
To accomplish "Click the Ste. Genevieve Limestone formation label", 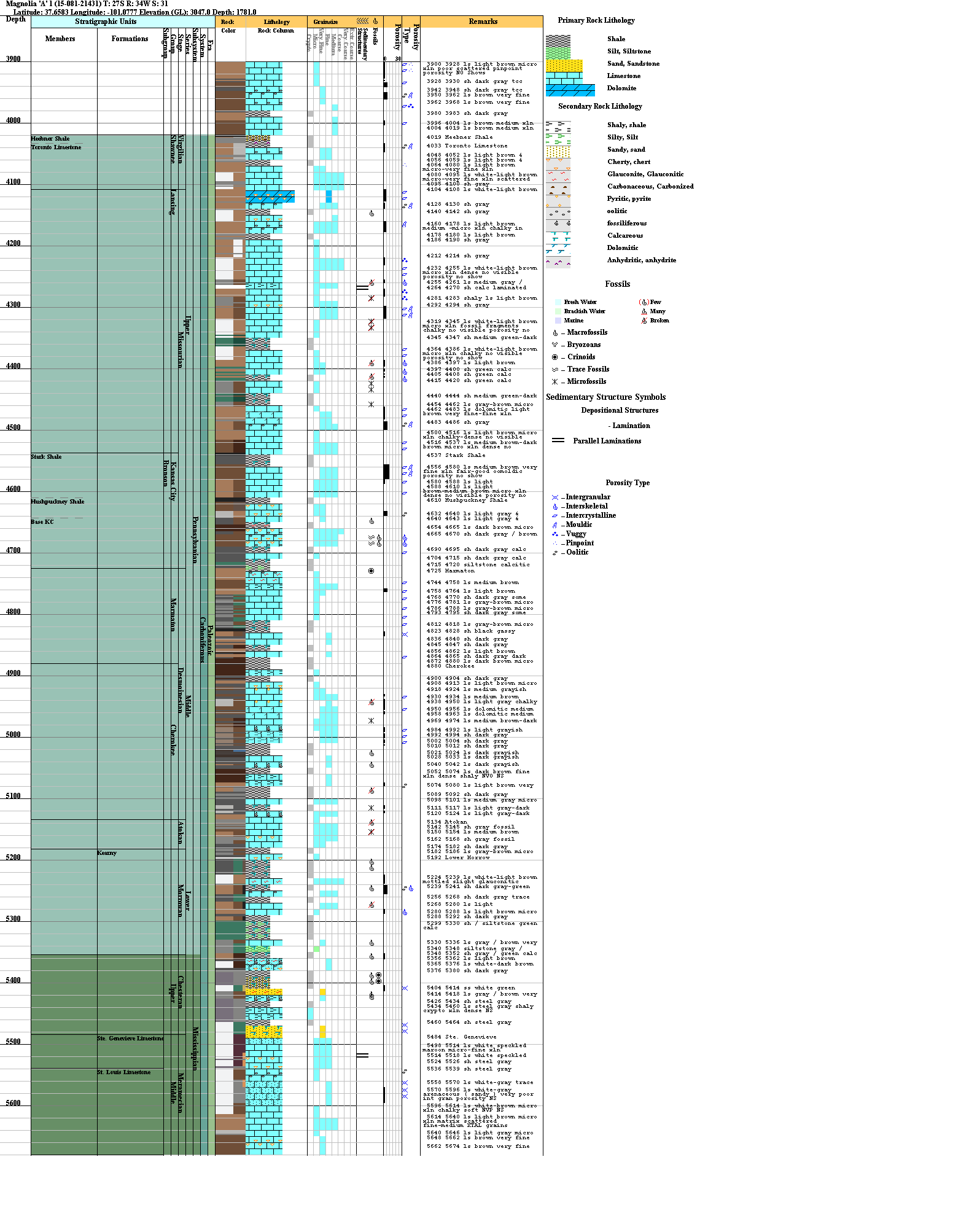I will 130,1038.
